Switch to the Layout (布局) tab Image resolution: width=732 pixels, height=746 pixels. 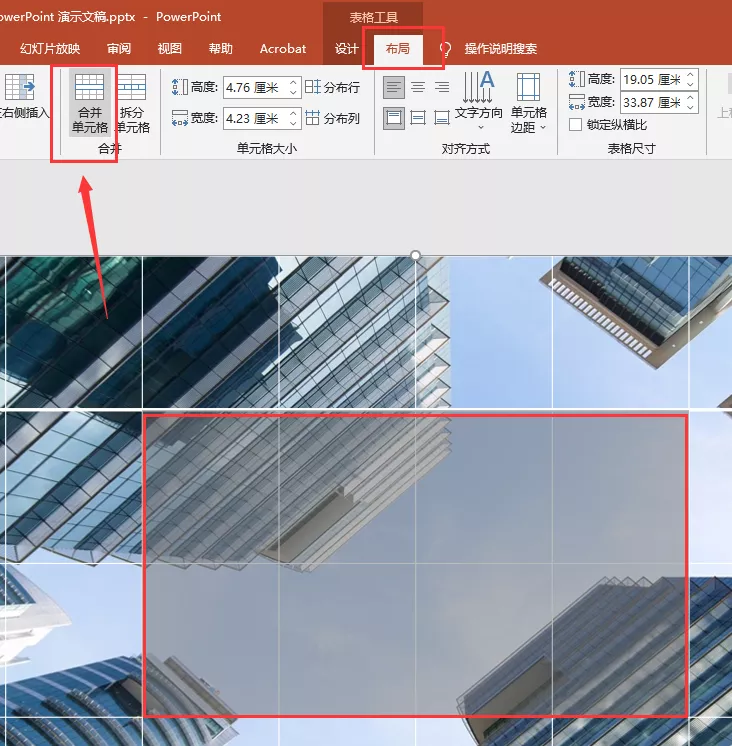(x=398, y=49)
